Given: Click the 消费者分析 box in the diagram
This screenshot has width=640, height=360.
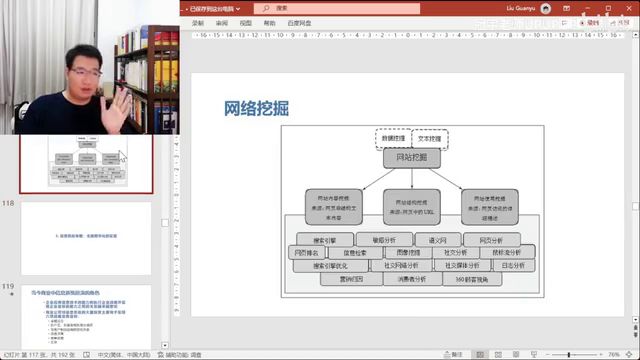Looking at the screenshot, I should click(x=412, y=279).
